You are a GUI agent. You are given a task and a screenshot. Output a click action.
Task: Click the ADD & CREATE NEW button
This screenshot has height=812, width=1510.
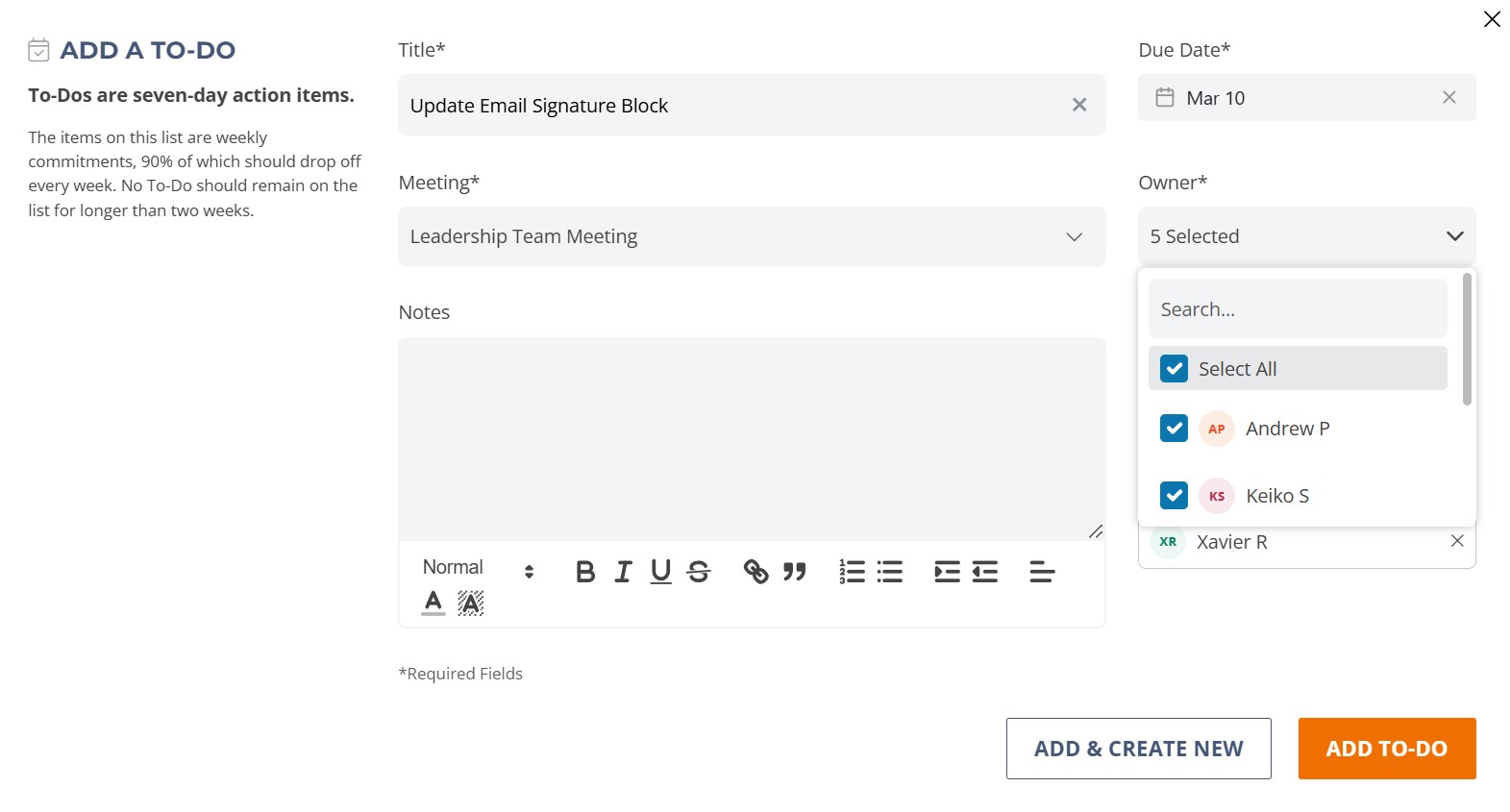(x=1139, y=749)
